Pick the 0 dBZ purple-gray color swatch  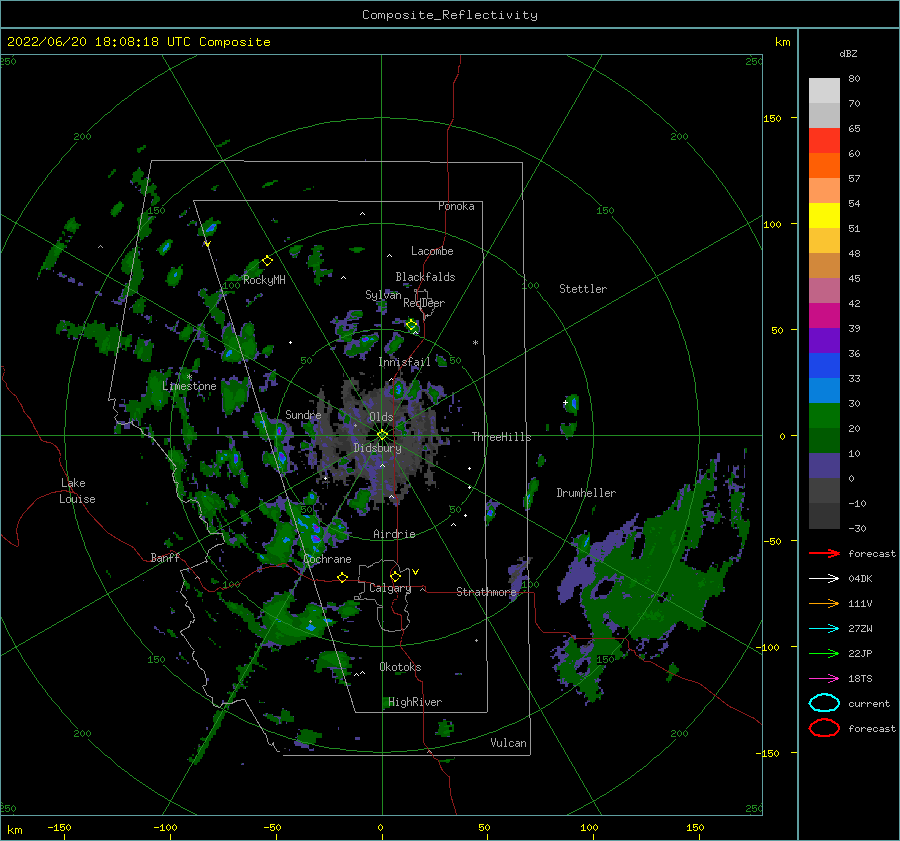tap(824, 465)
